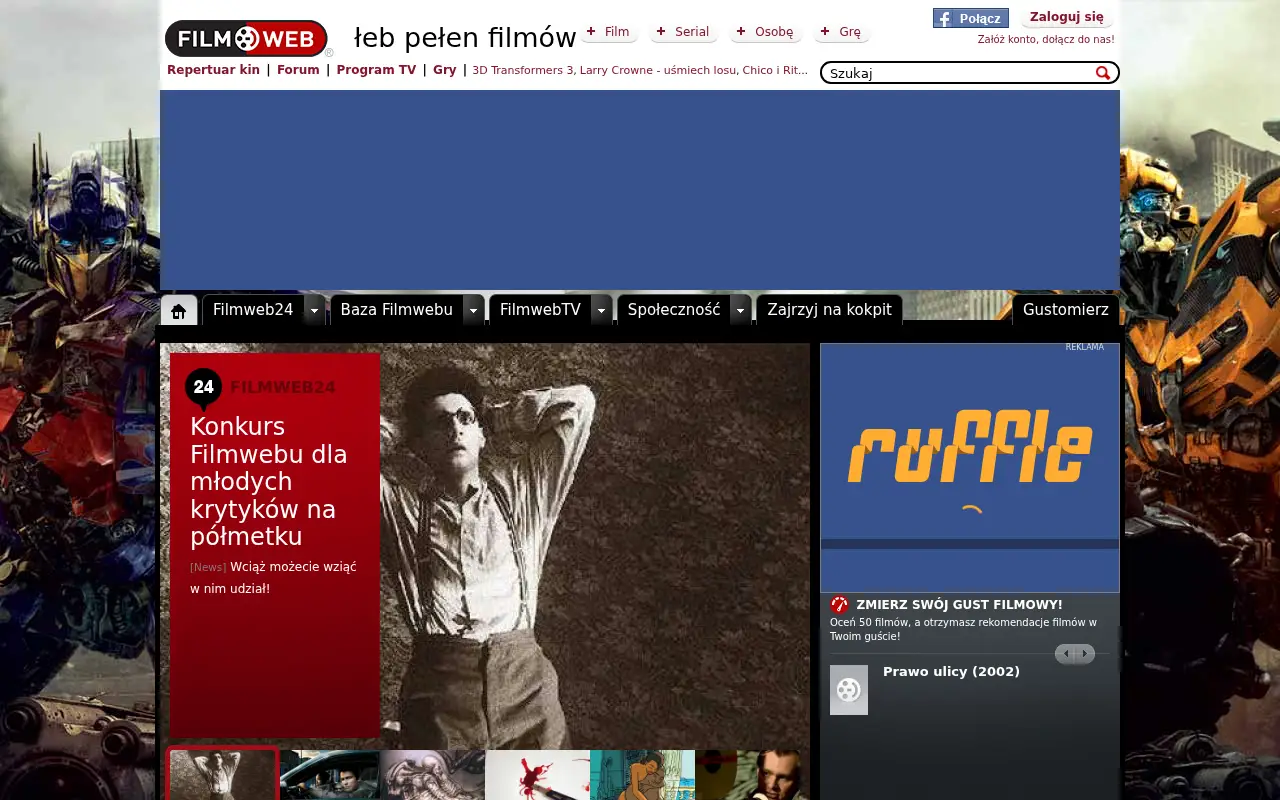Add Grę with plus button
Viewport: 1280px width, 800px height.
[x=842, y=32]
